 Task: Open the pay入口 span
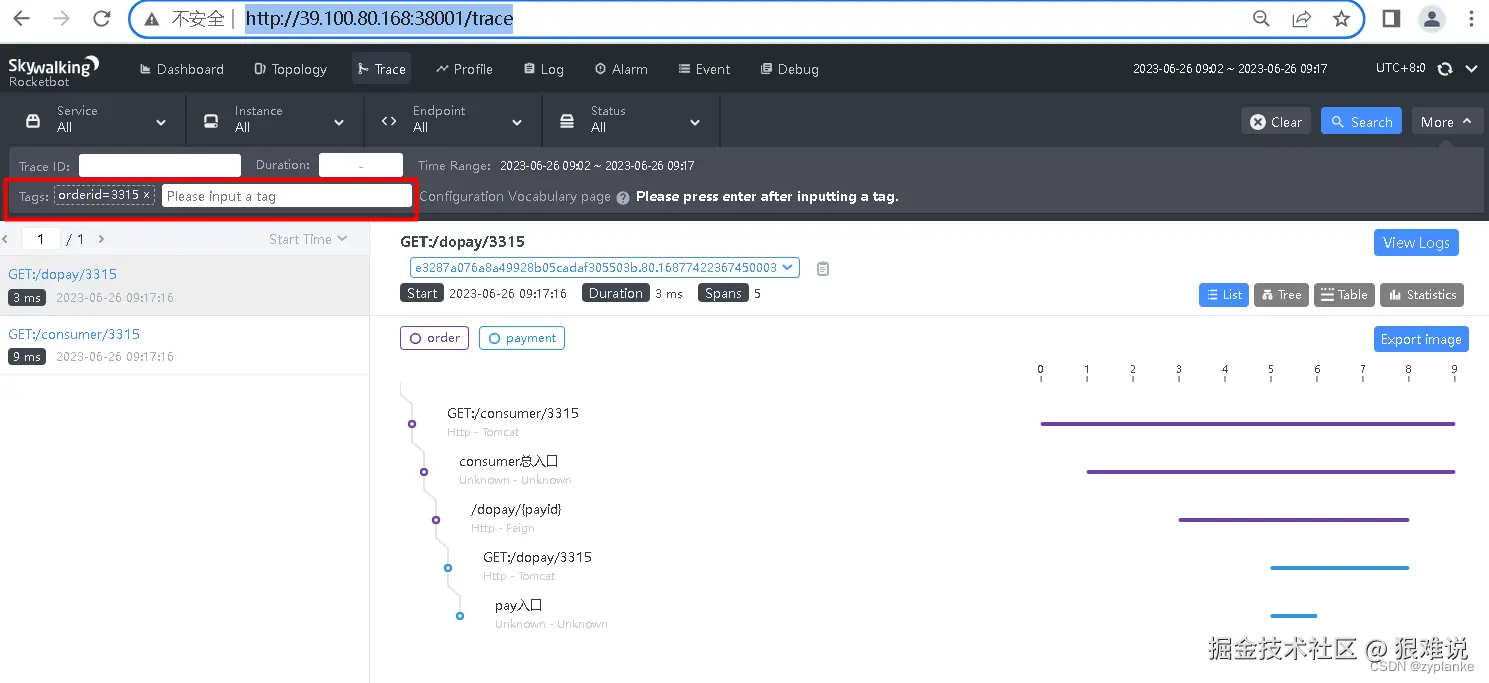pyautogui.click(x=518, y=605)
